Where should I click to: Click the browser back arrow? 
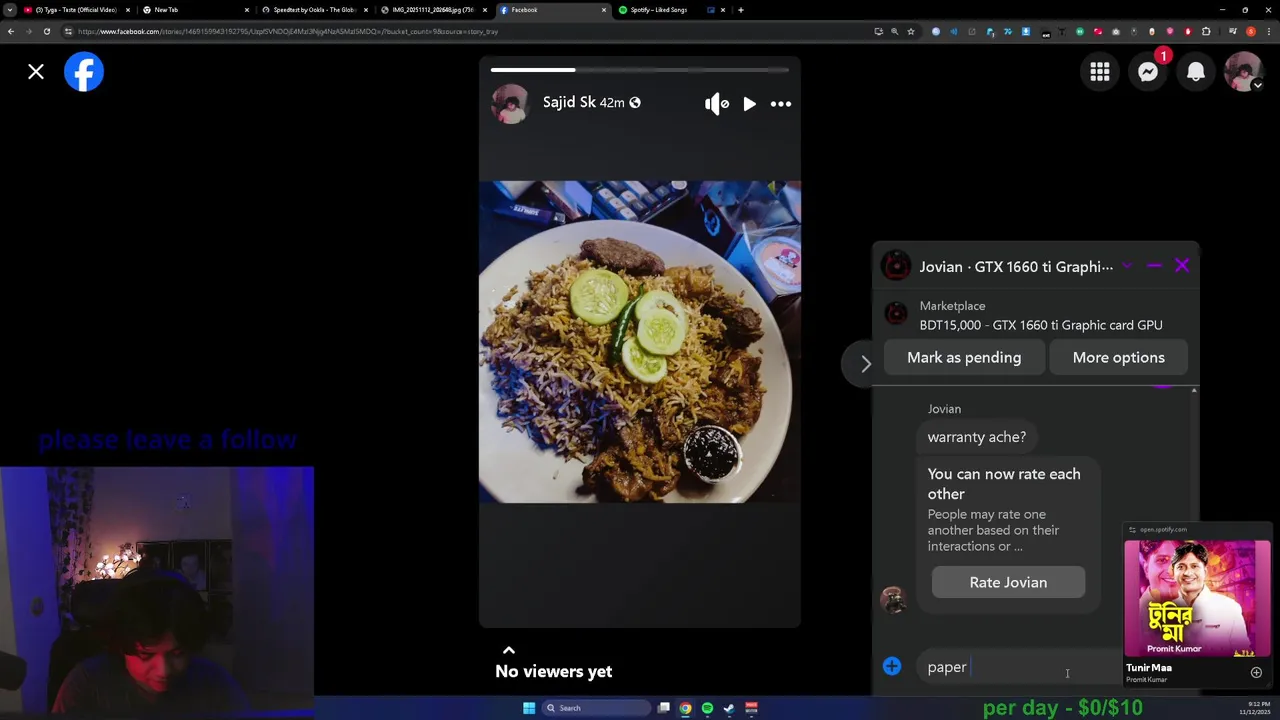pos(11,31)
